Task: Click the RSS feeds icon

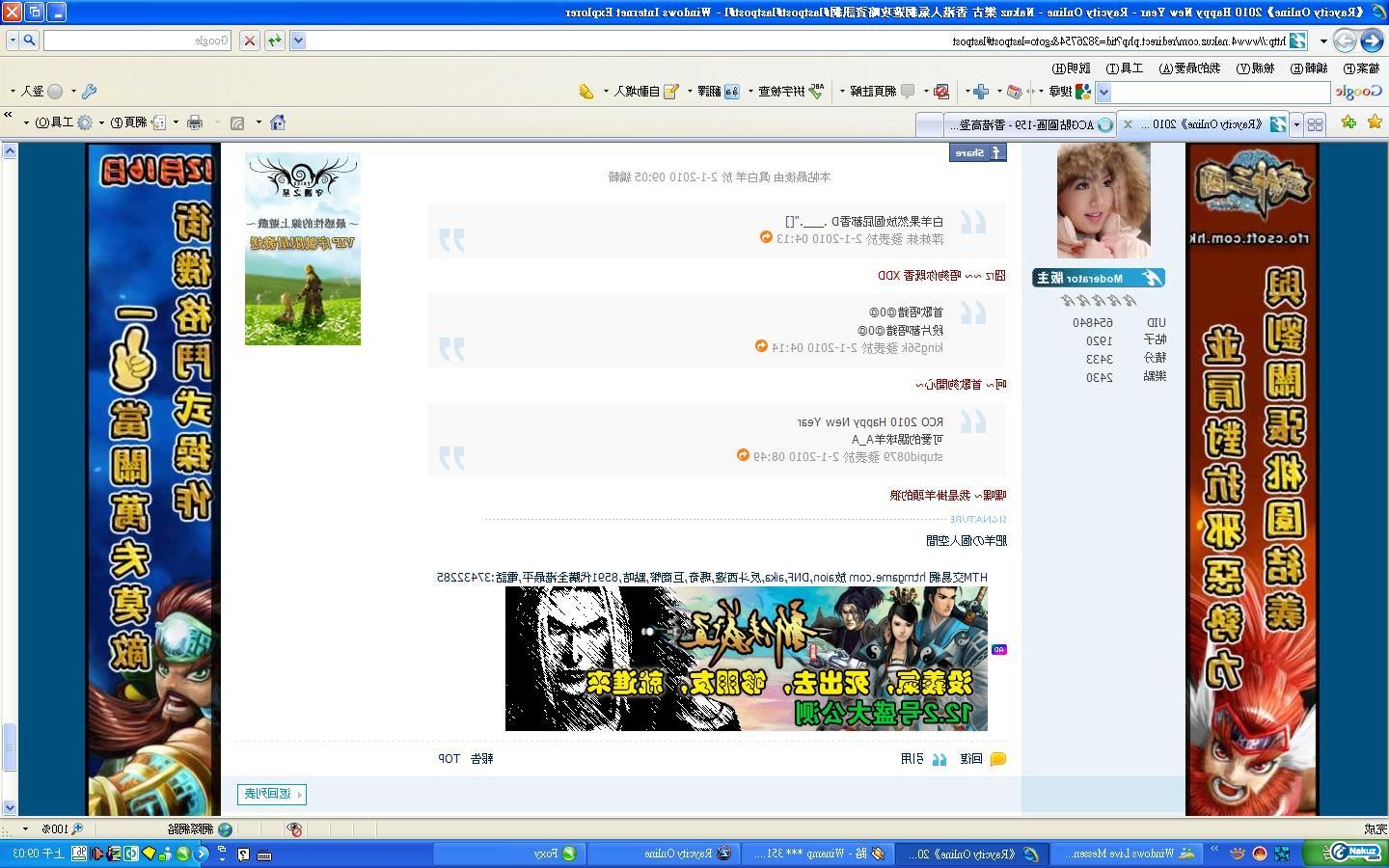Action: (x=237, y=122)
